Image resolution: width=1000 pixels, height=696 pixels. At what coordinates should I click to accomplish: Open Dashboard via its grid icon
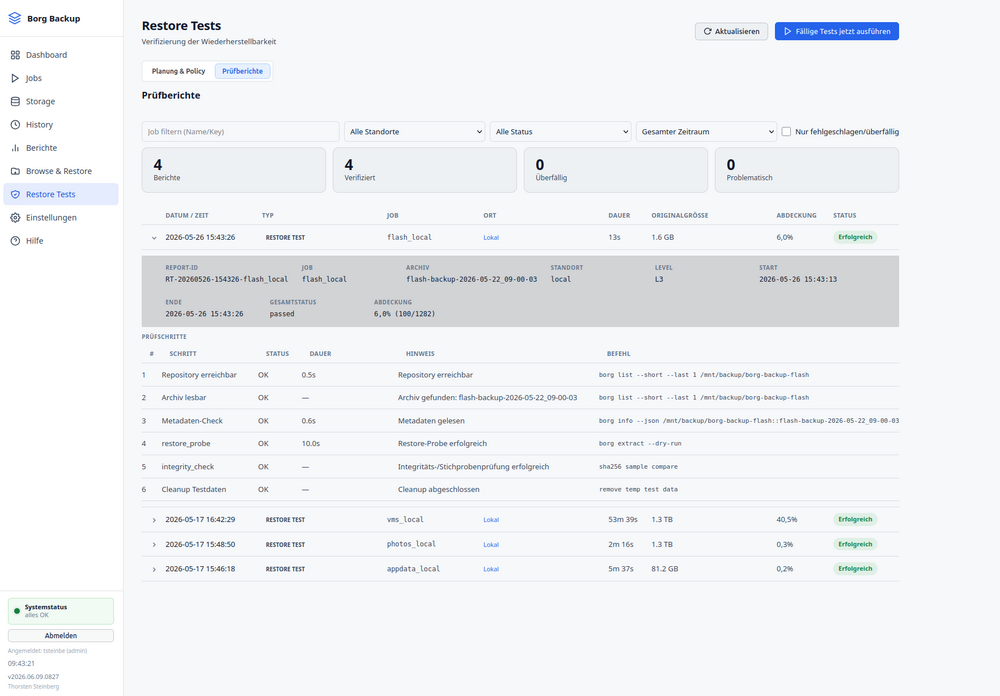[15, 55]
